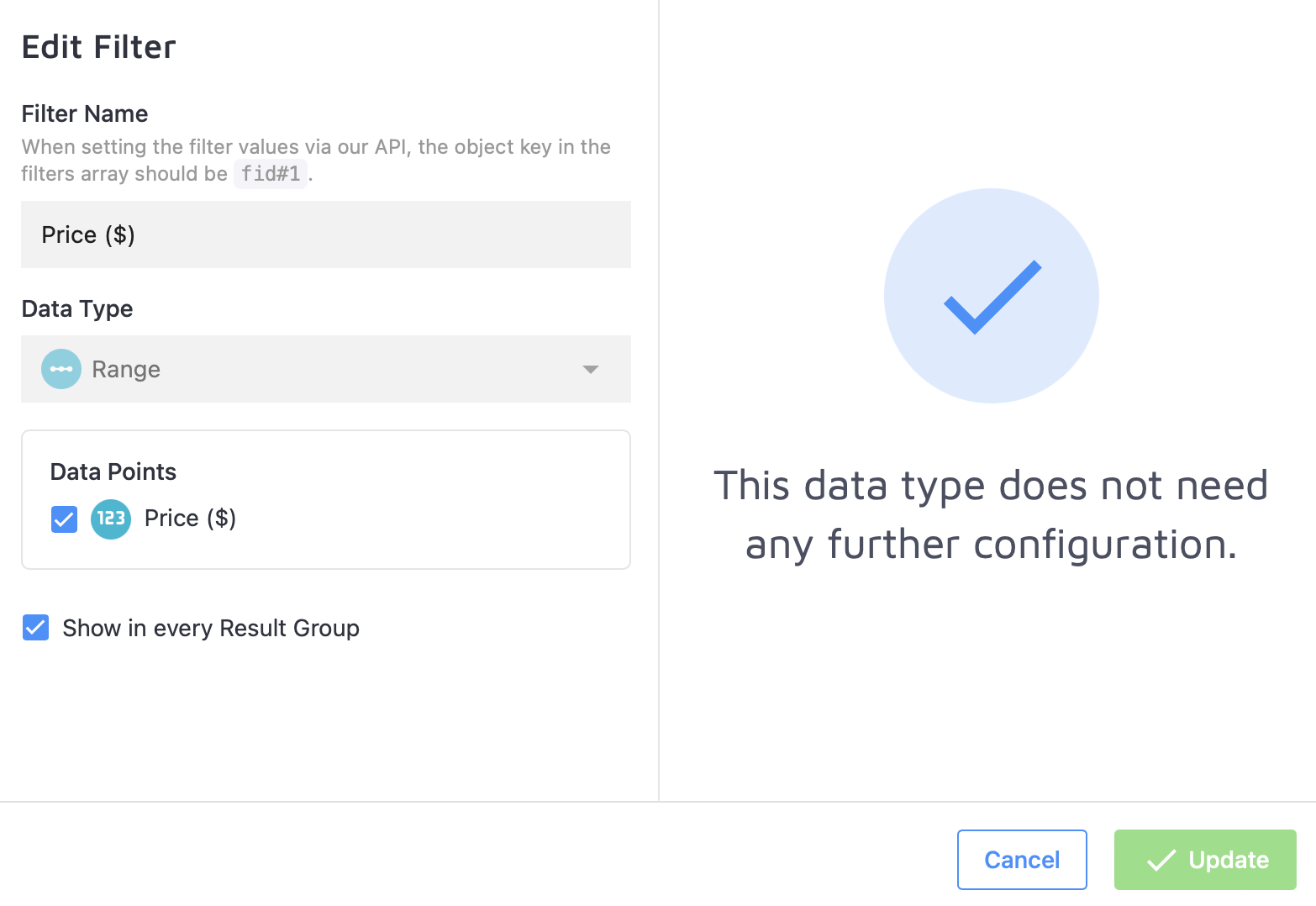This screenshot has width=1316, height=906.
Task: Click the Range text in Data Type selector
Action: click(x=126, y=370)
